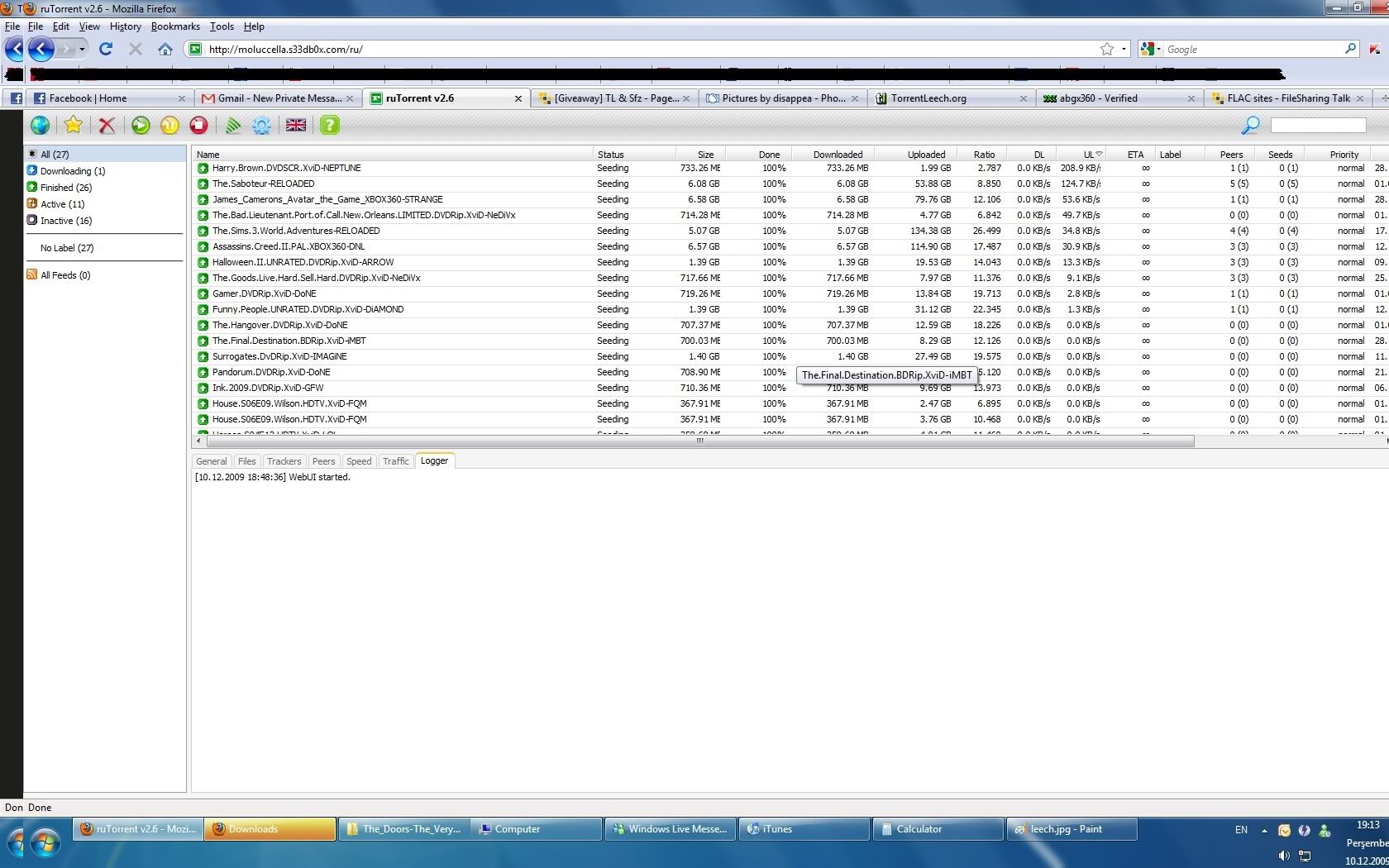Close the Facebook | Home tab
1389x868 pixels.
pyautogui.click(x=182, y=98)
